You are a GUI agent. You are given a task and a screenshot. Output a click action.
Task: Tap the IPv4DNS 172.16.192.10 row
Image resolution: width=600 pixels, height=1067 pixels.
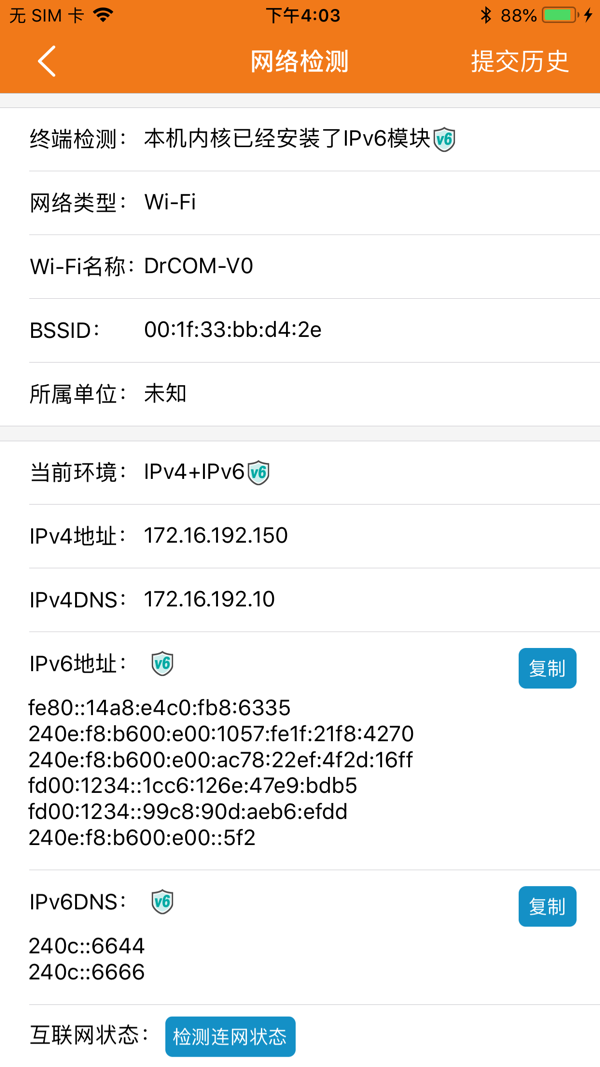pos(299,600)
